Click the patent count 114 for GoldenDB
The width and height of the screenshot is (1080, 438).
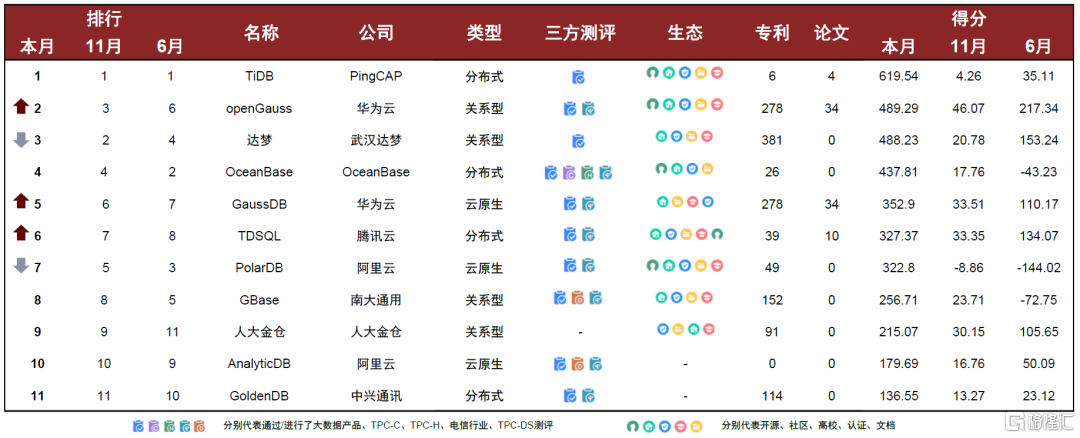click(772, 396)
